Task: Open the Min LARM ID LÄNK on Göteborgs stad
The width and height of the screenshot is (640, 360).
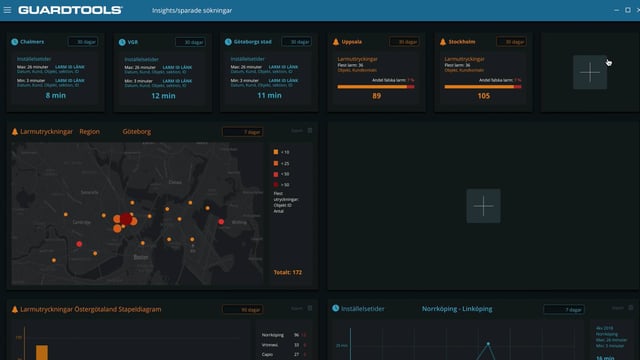Action: pyautogui.click(x=283, y=80)
